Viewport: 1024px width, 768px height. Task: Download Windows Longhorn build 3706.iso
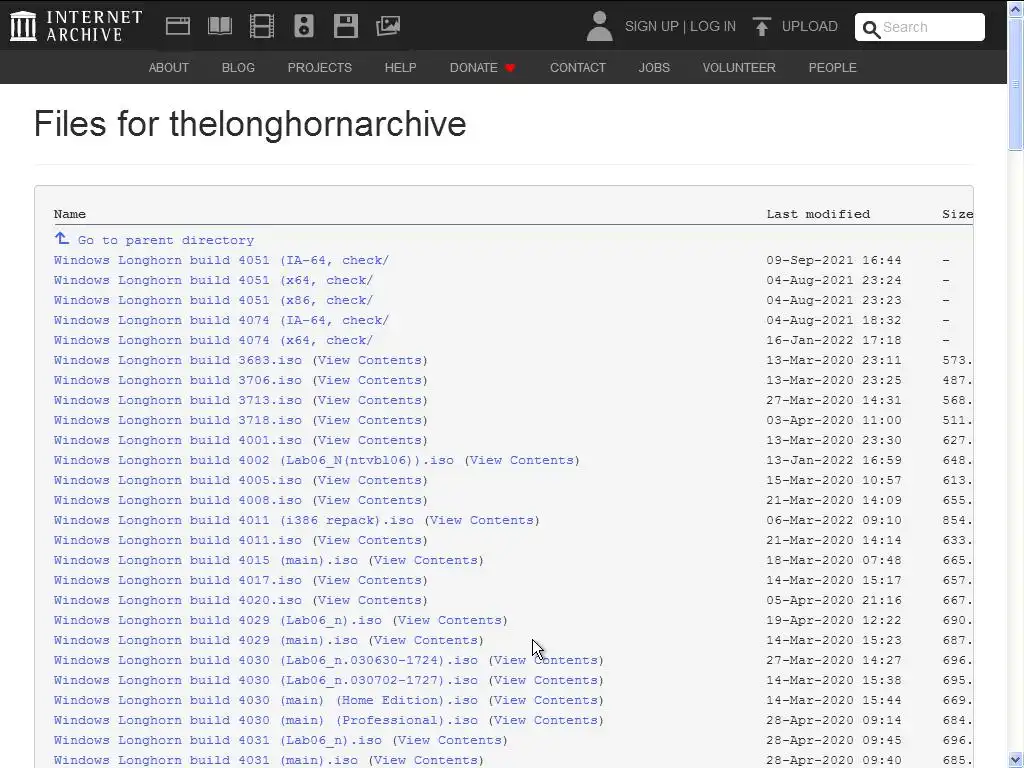click(178, 380)
